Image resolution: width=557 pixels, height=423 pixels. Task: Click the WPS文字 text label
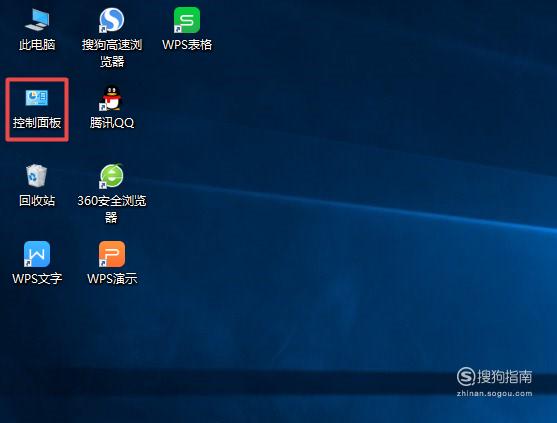point(37,278)
